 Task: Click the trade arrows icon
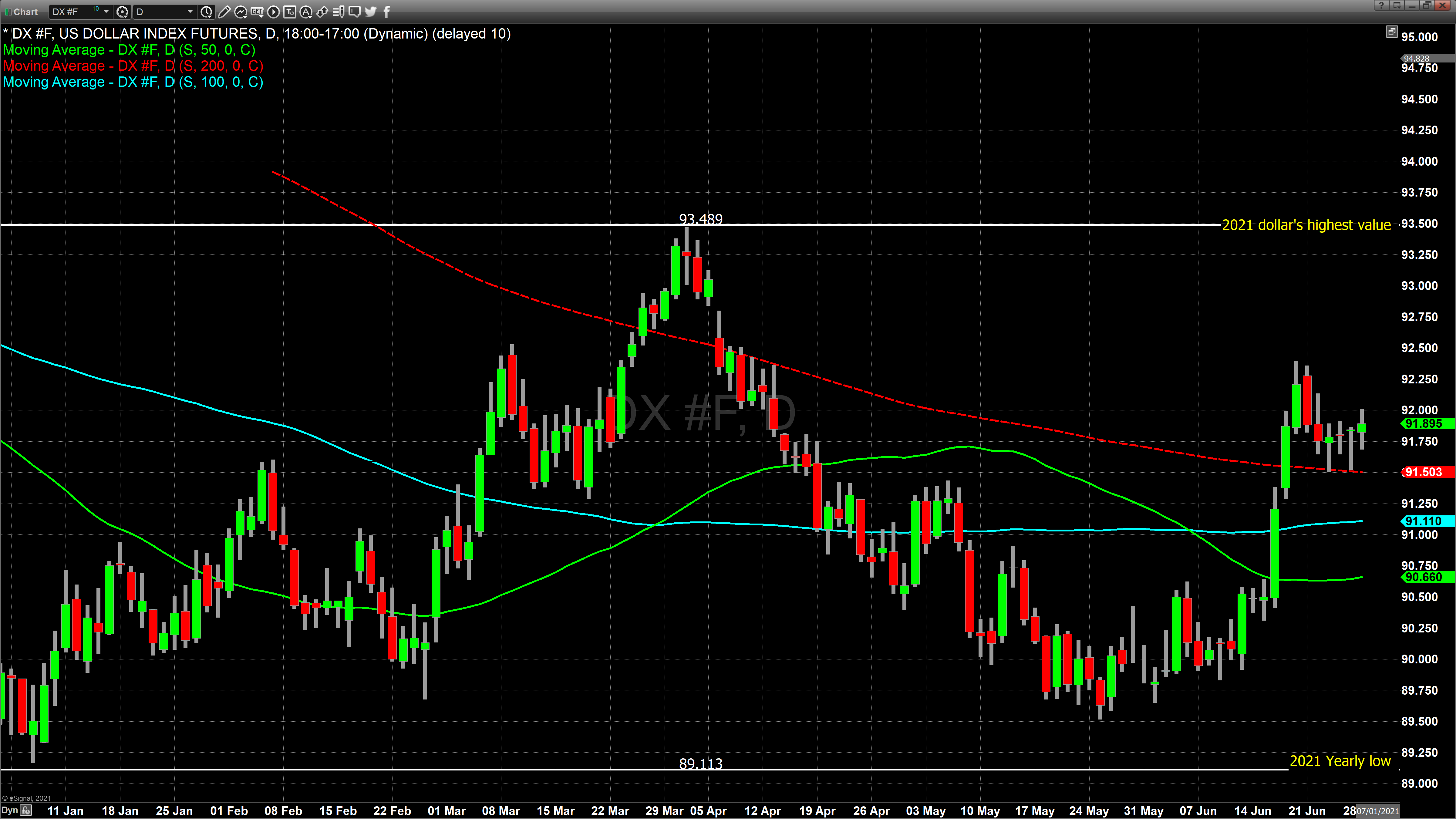pyautogui.click(x=322, y=11)
